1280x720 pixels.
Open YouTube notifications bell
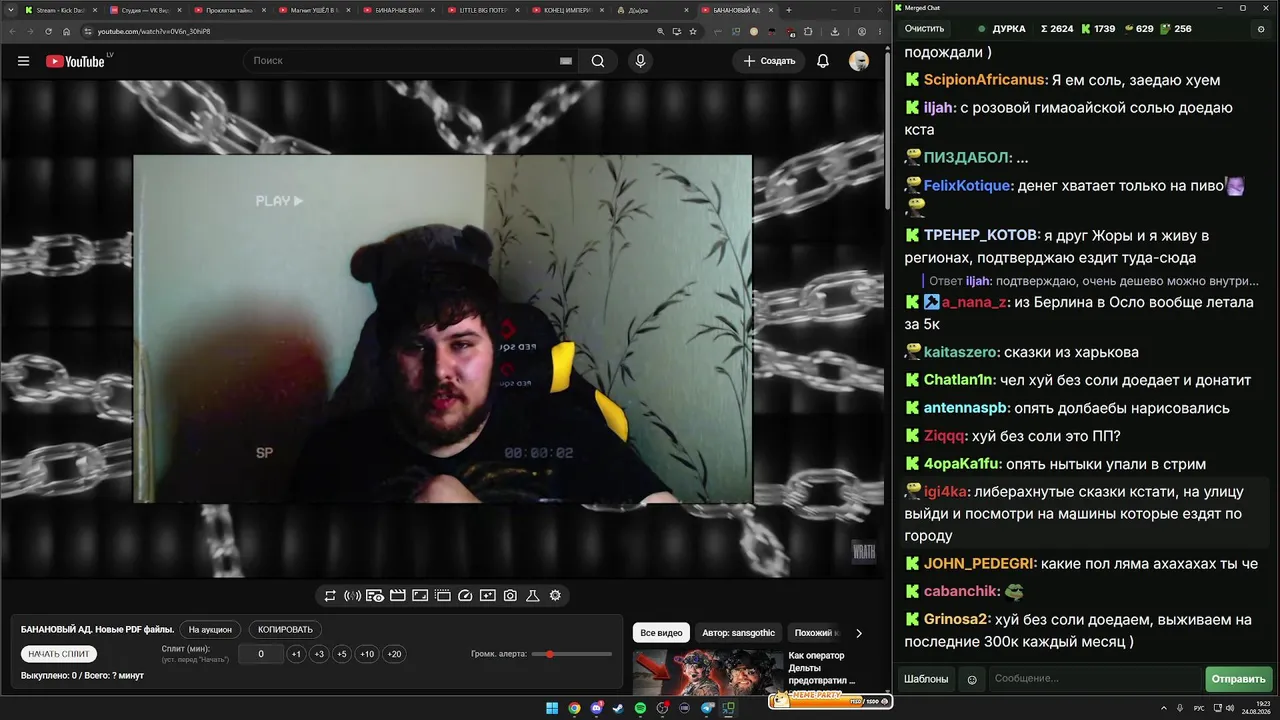pyautogui.click(x=823, y=61)
